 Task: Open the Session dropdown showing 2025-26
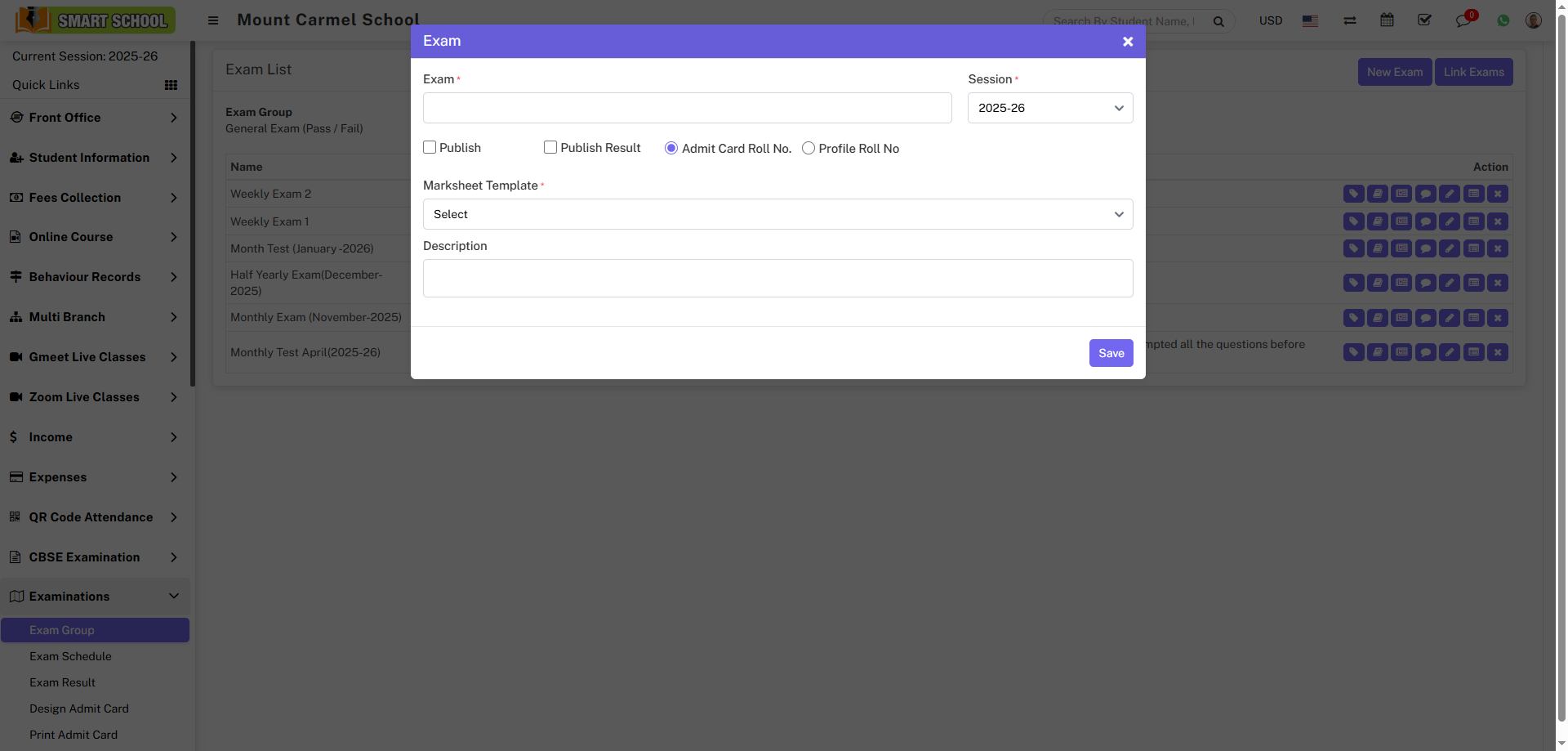[x=1049, y=108]
